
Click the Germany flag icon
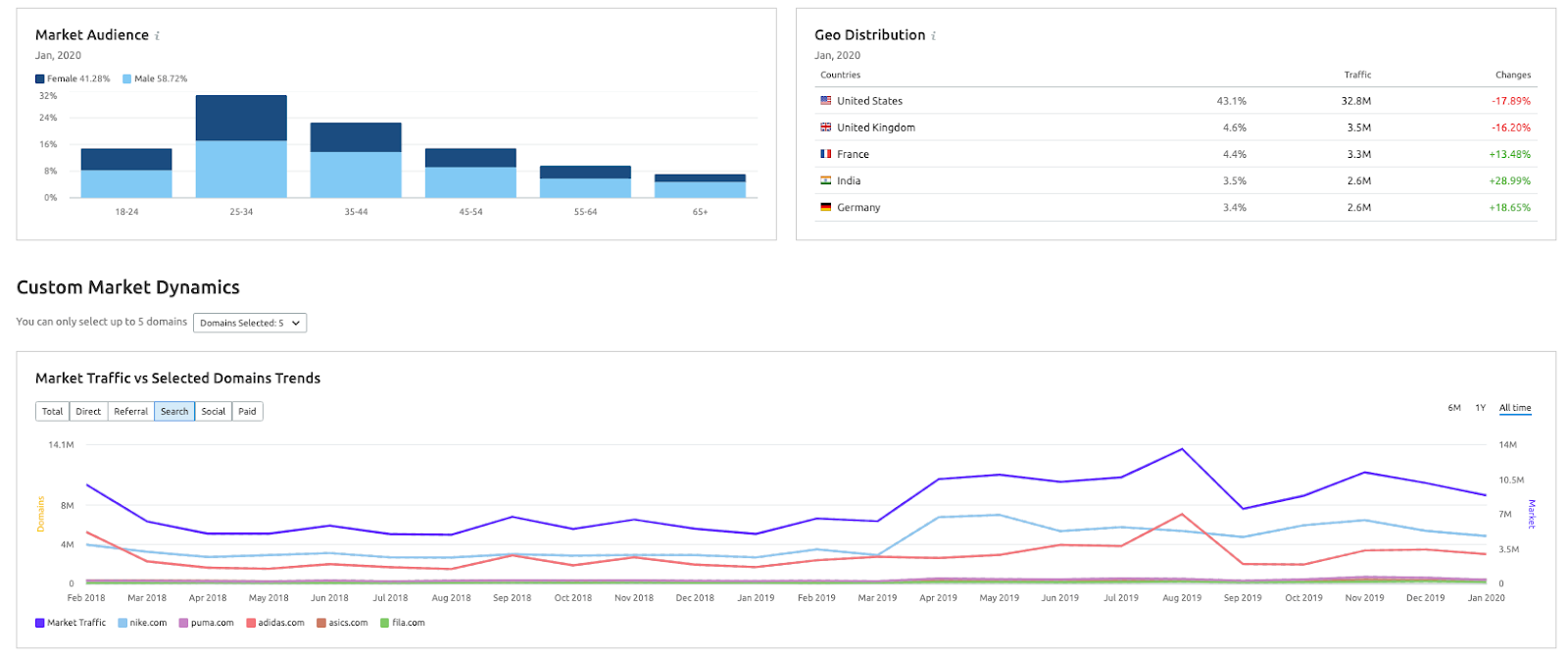pyautogui.click(x=826, y=207)
